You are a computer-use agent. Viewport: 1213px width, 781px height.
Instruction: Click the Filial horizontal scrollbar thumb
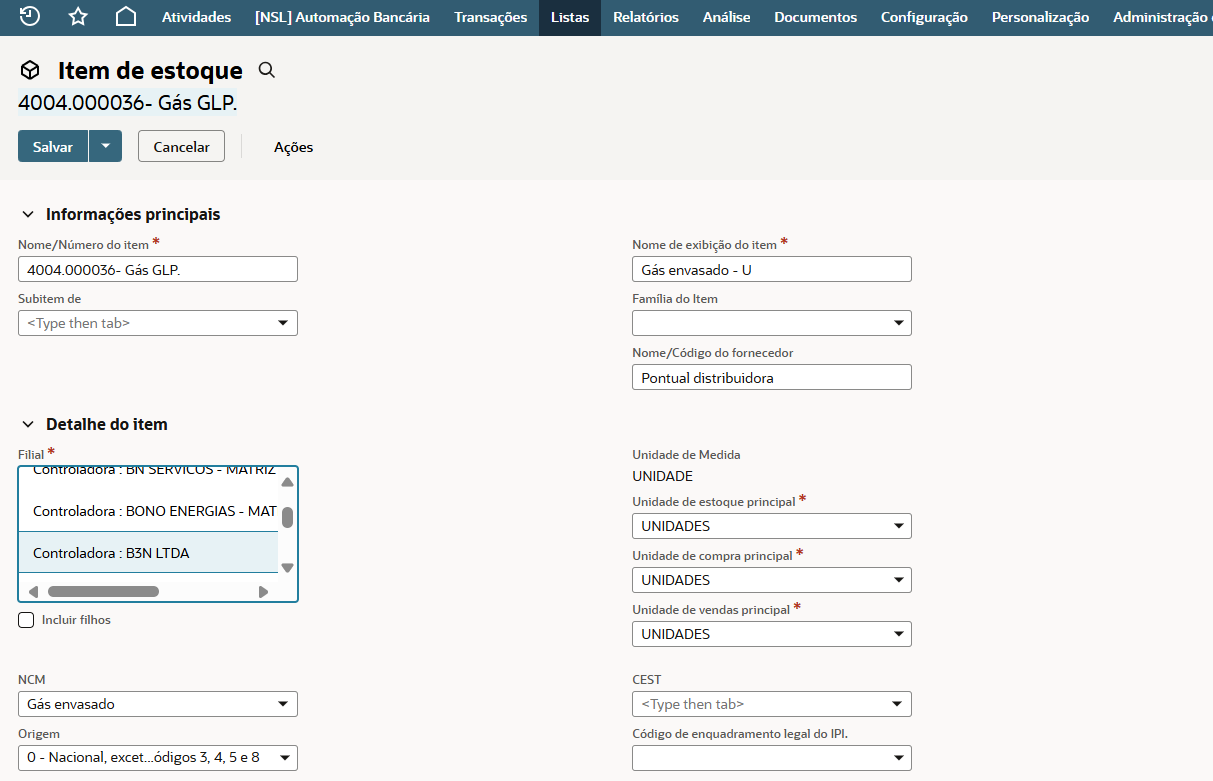point(103,591)
